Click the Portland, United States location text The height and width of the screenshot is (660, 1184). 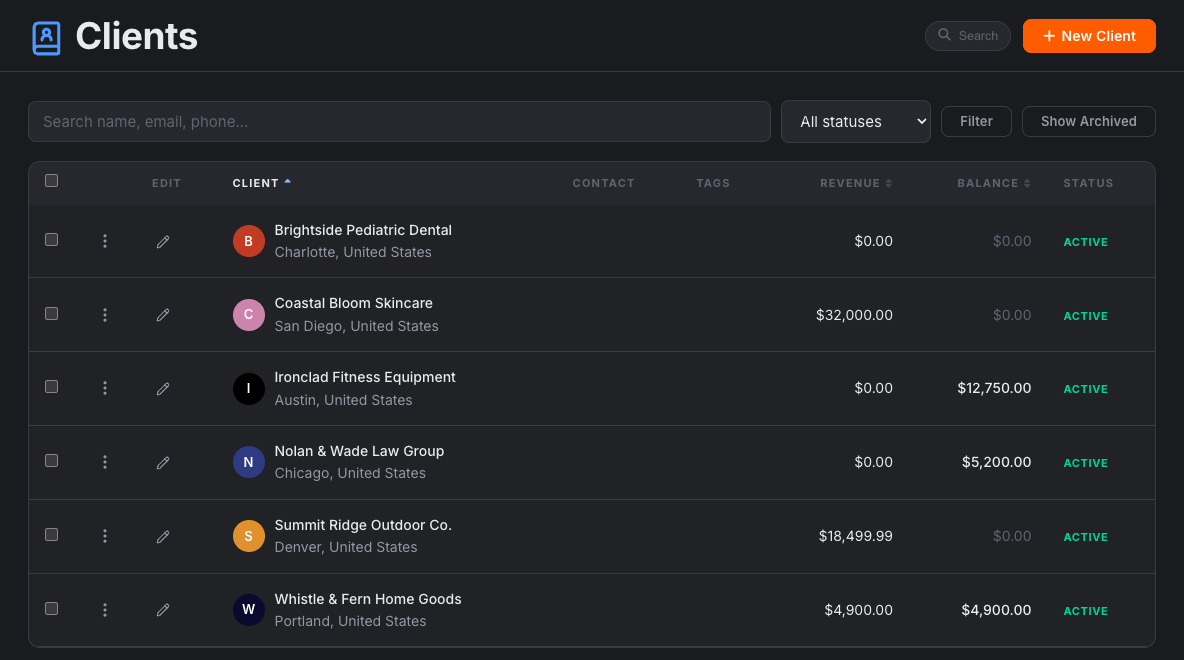350,621
